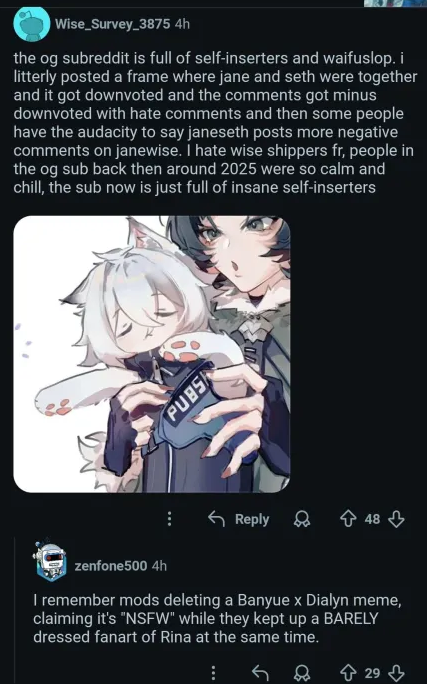Open three-dot menu on zenfone500's reply

213,673
